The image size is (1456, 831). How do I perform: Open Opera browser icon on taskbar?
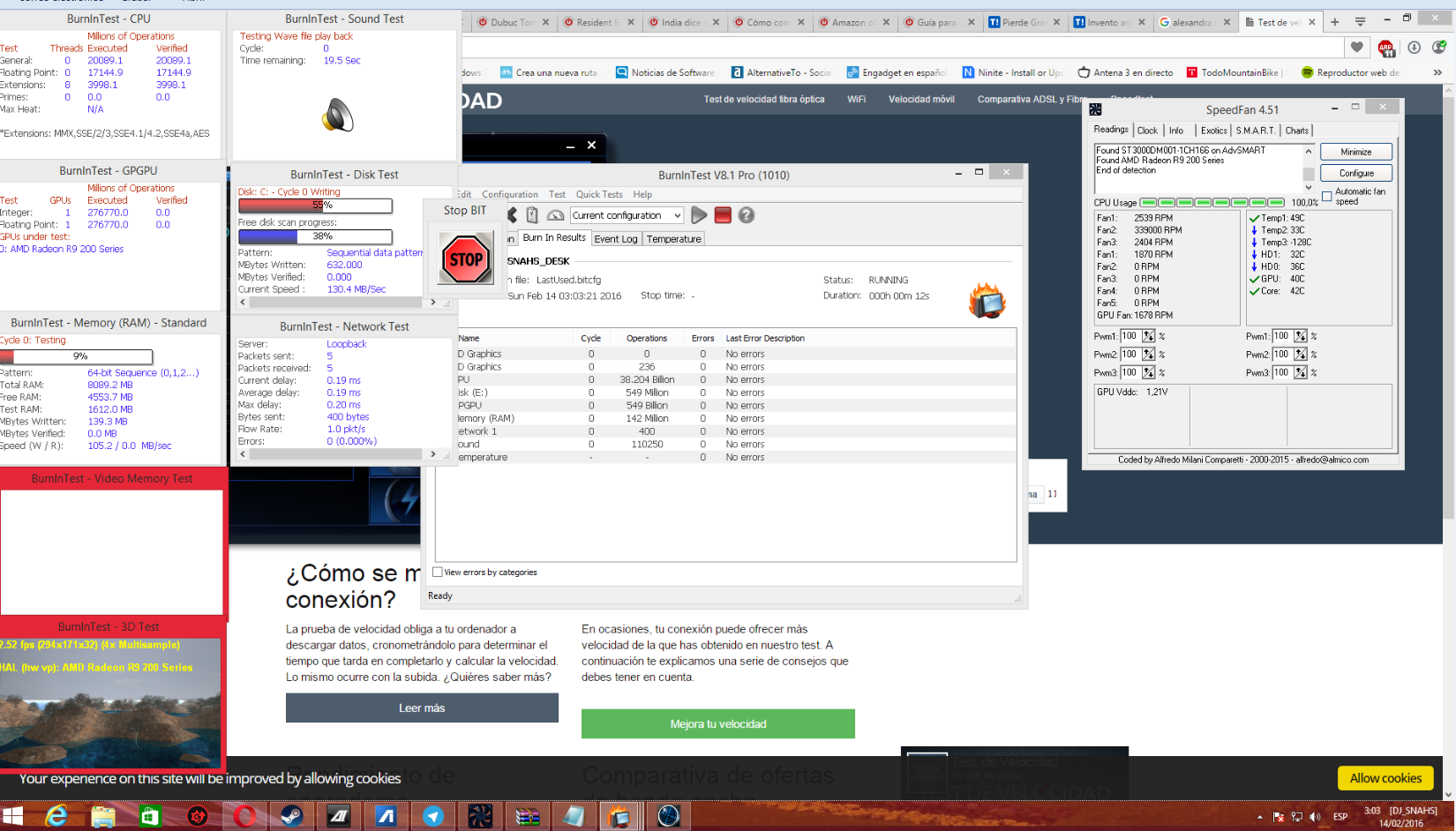tap(244, 816)
